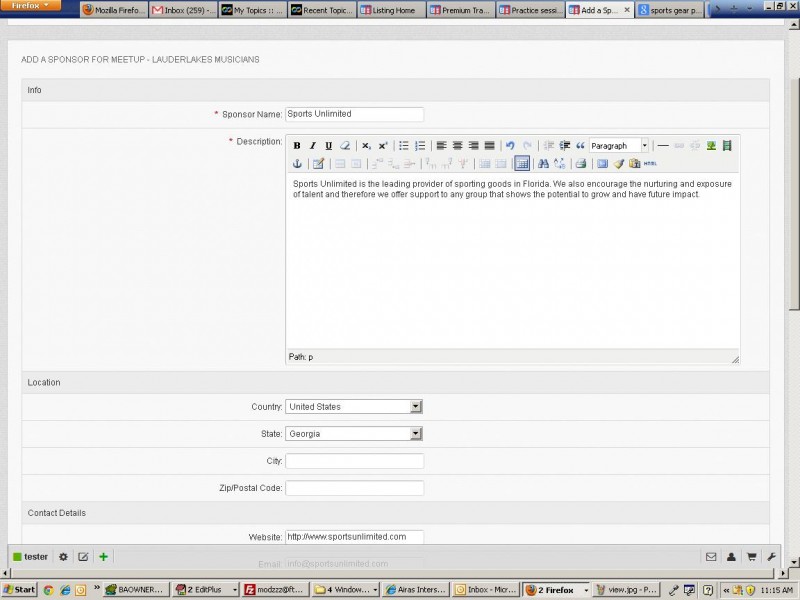
Task: Open the user profile icon in admin bar
Action: tap(731, 557)
